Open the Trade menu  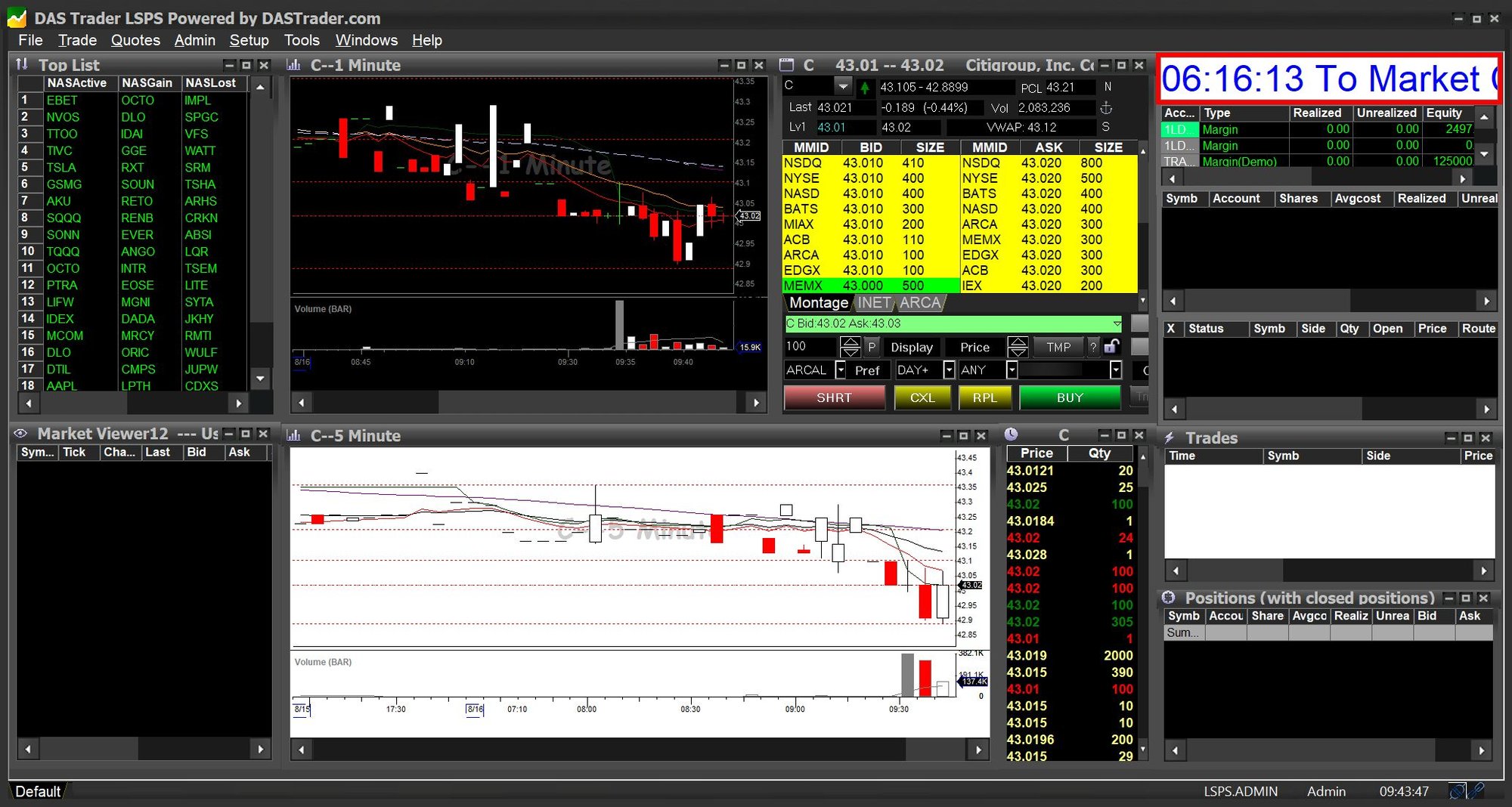click(76, 40)
